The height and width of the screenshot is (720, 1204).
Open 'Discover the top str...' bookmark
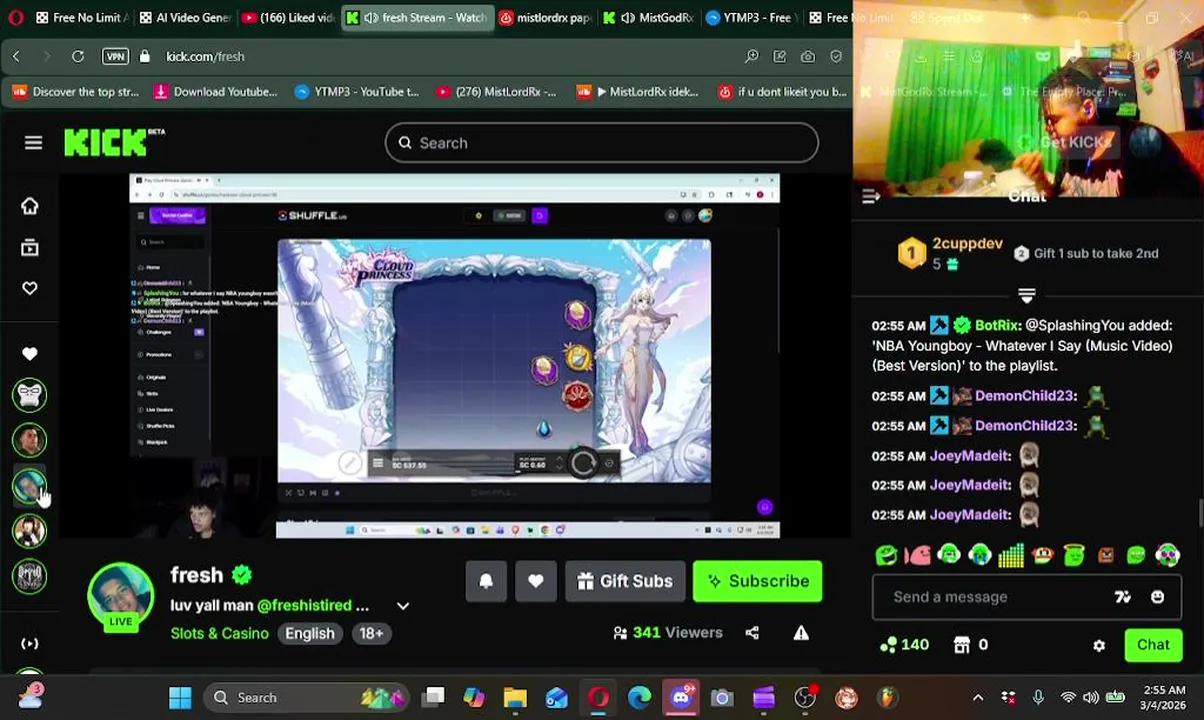coord(76,92)
